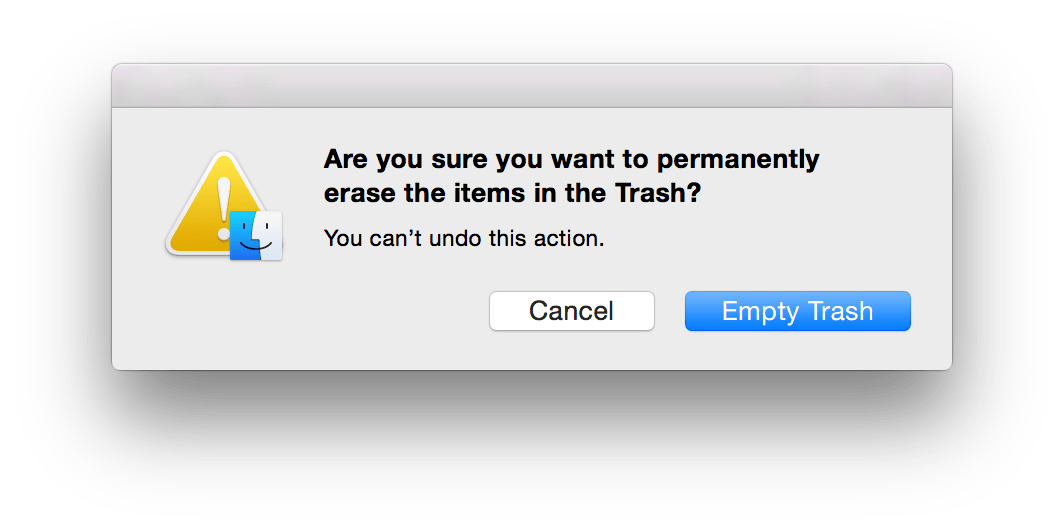
Task: Click "erase the items in the Trash?" line
Action: (513, 195)
